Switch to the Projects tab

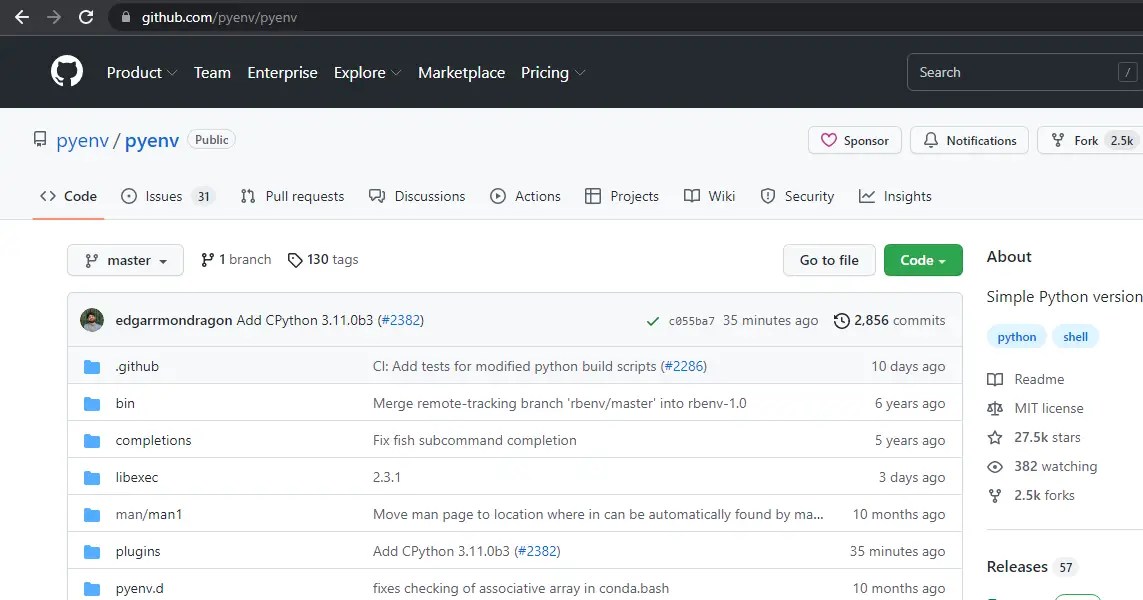click(x=622, y=196)
